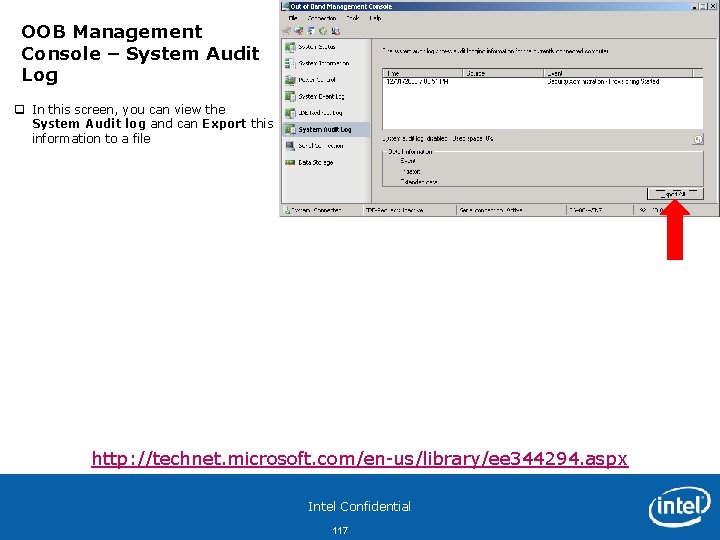This screenshot has width=720, height=540.
Task: Open the technet.microsoft.com library link
Action: pyautogui.click(x=360, y=459)
